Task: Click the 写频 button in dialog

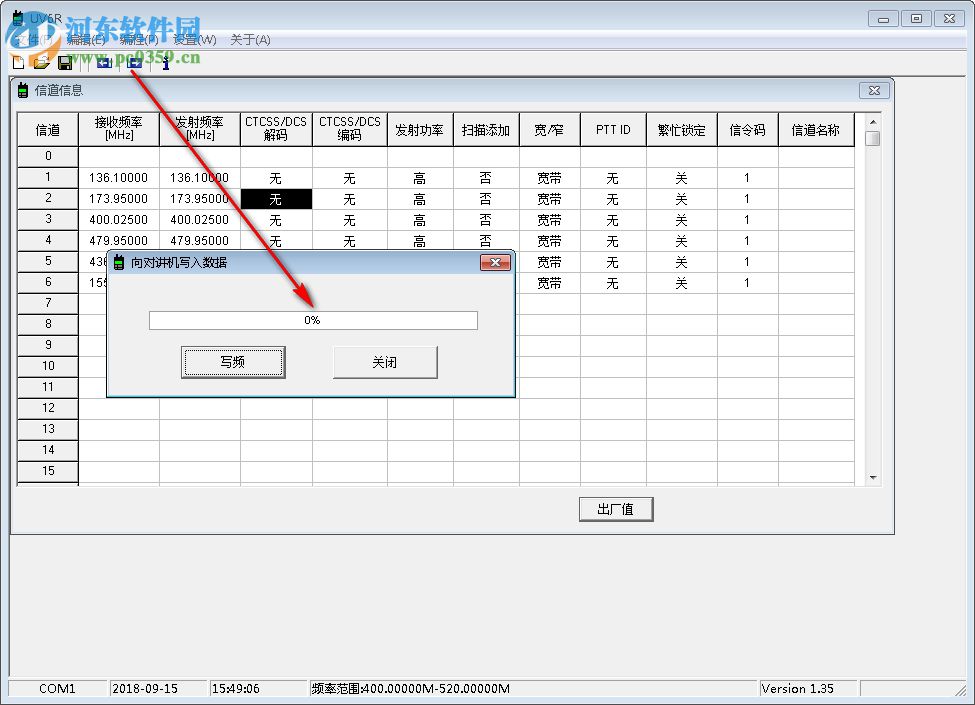Action: [233, 362]
